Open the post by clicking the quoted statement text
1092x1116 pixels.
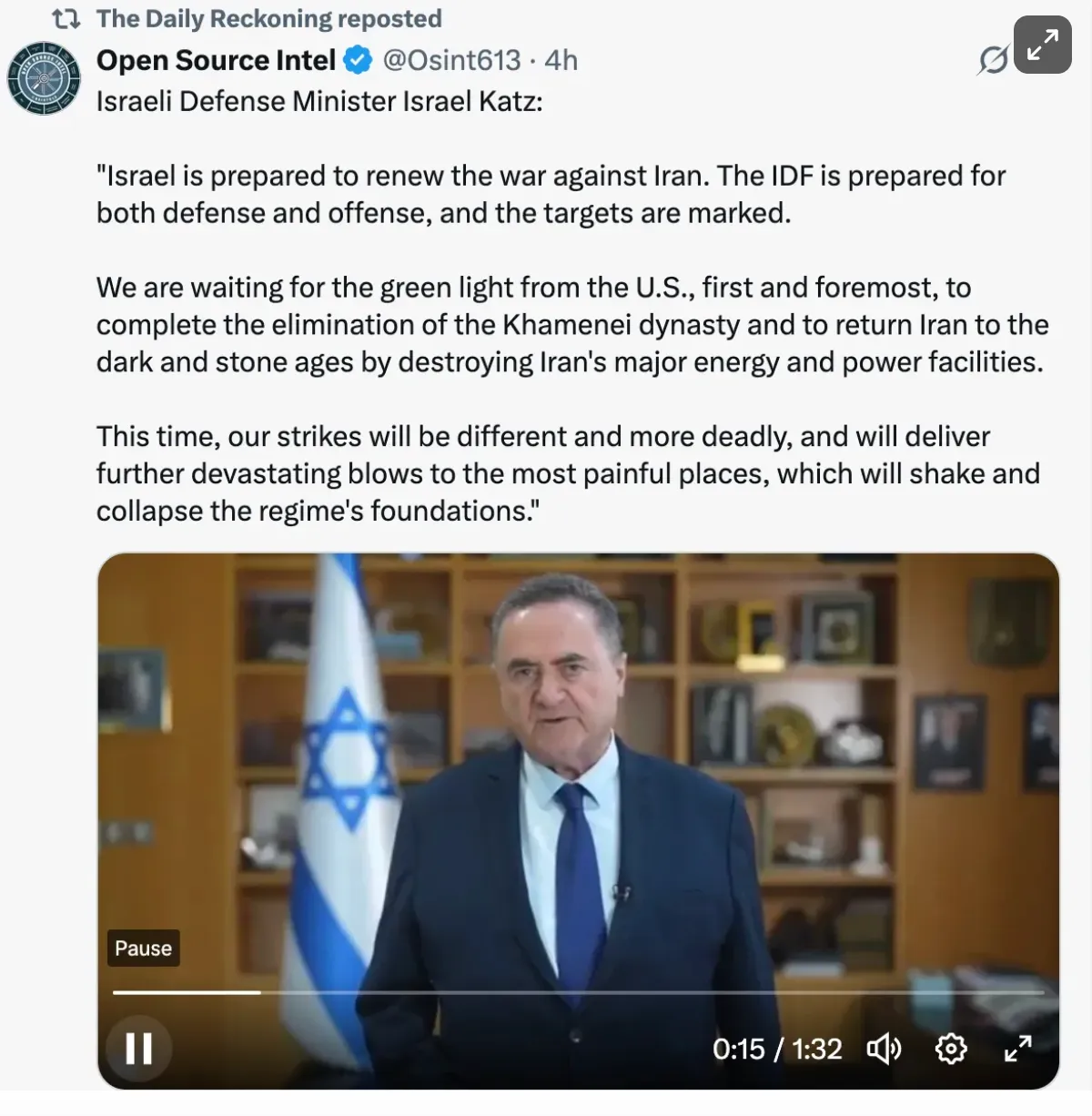(x=572, y=343)
